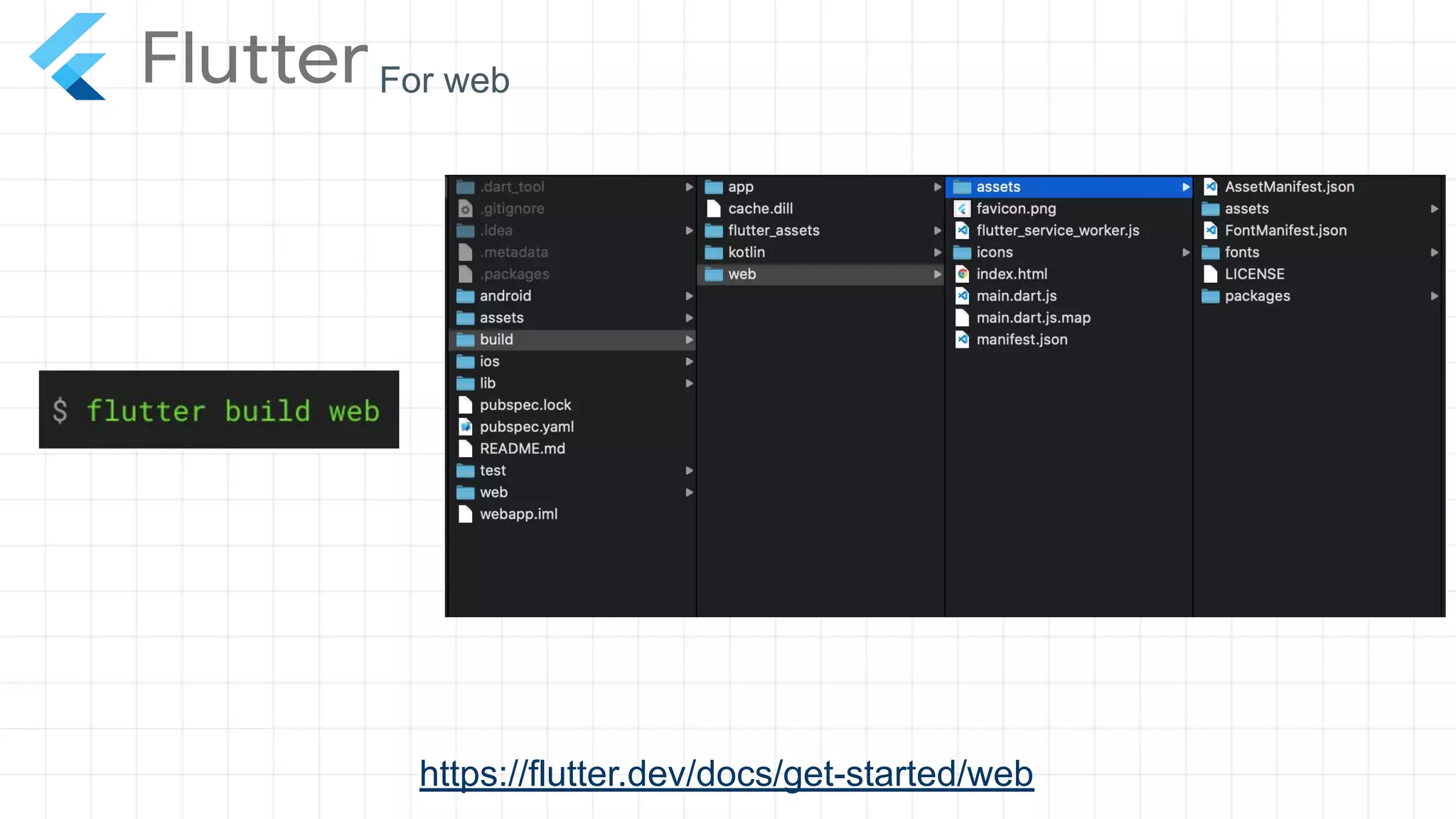This screenshot has height=819, width=1456.
Task: Expand the flutter_assets folder arrow
Action: [x=937, y=230]
